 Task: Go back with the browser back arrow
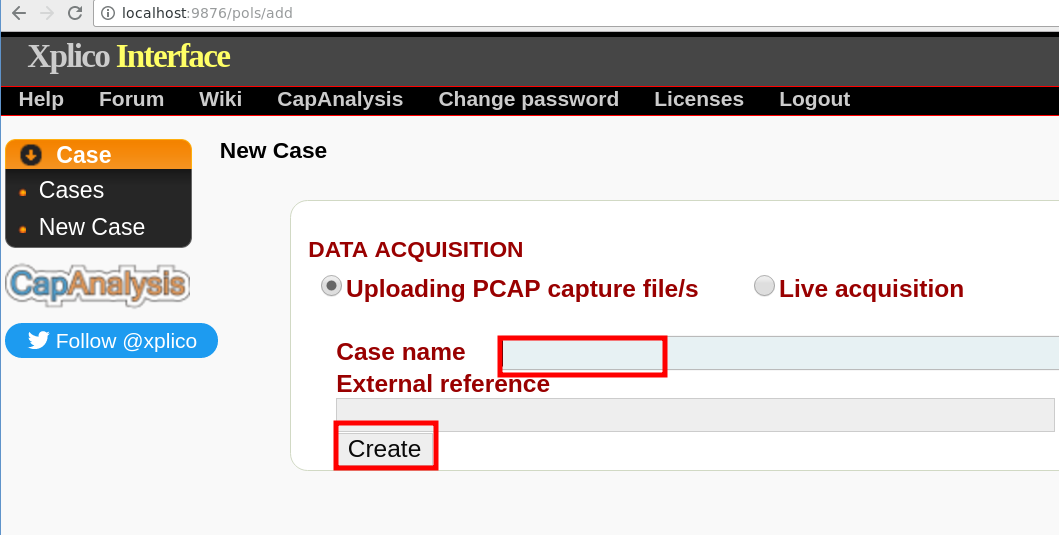point(19,12)
